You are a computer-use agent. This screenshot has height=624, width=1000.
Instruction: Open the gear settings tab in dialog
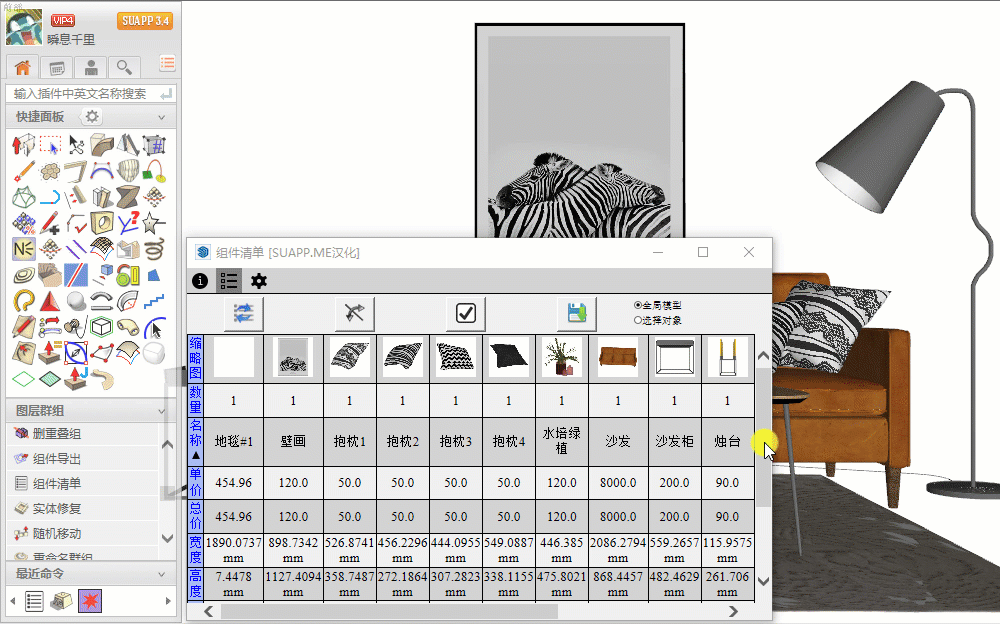[x=259, y=281]
